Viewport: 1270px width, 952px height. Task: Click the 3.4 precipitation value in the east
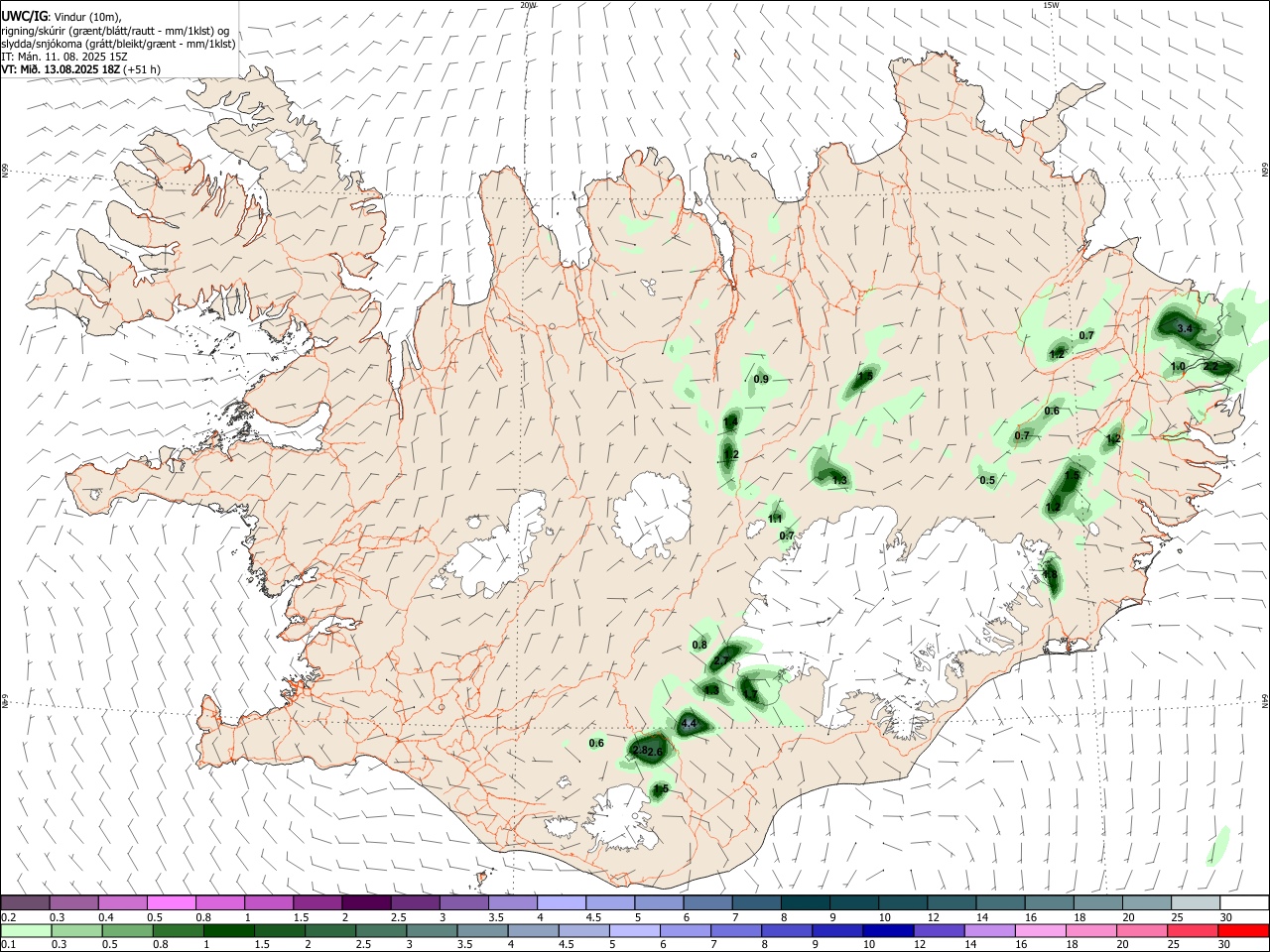click(x=1183, y=328)
